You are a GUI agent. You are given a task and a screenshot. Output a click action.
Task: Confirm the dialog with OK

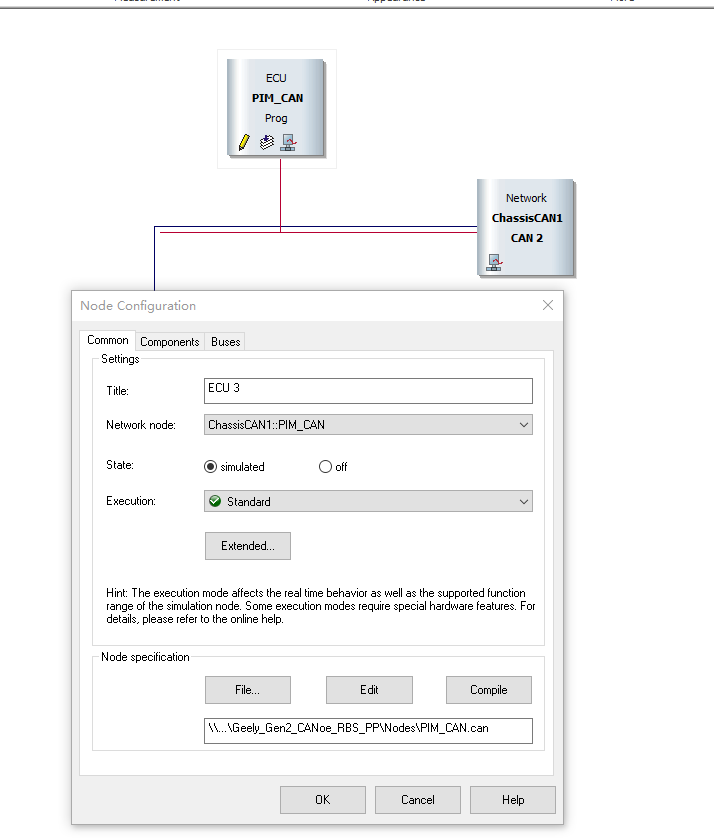[323, 799]
